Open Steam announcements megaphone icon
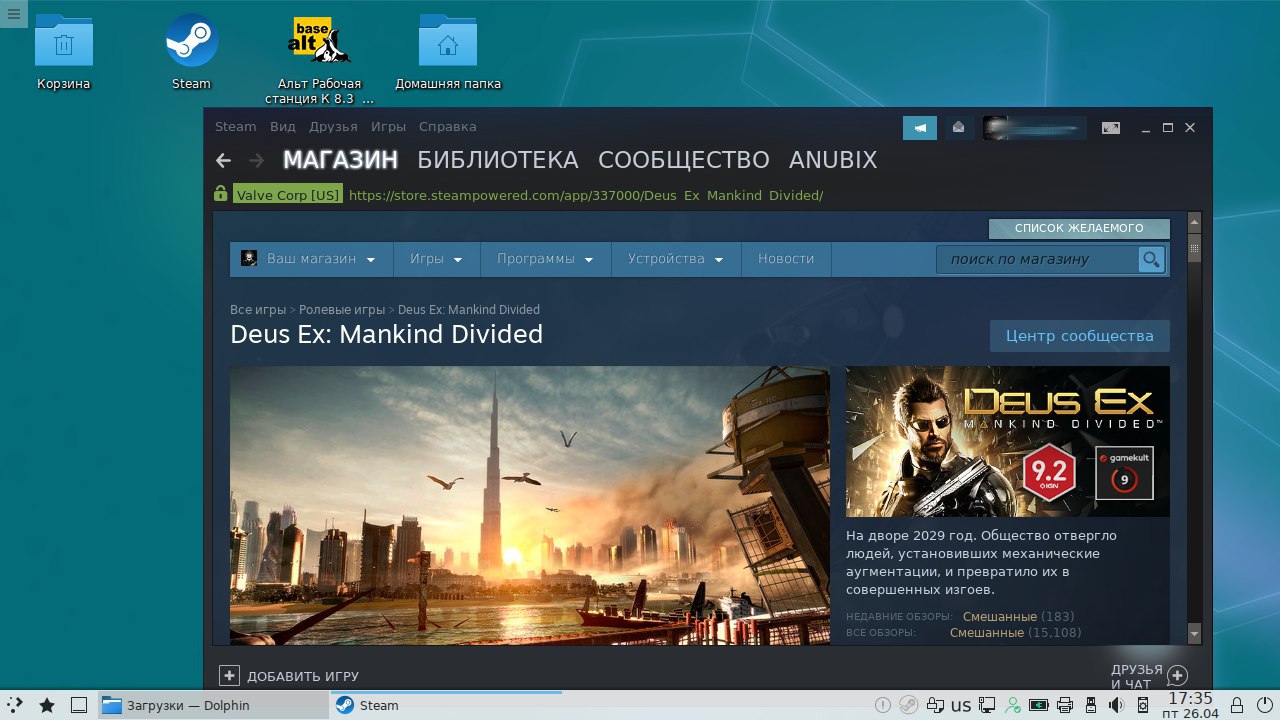Viewport: 1280px width, 720px height. 920,128
